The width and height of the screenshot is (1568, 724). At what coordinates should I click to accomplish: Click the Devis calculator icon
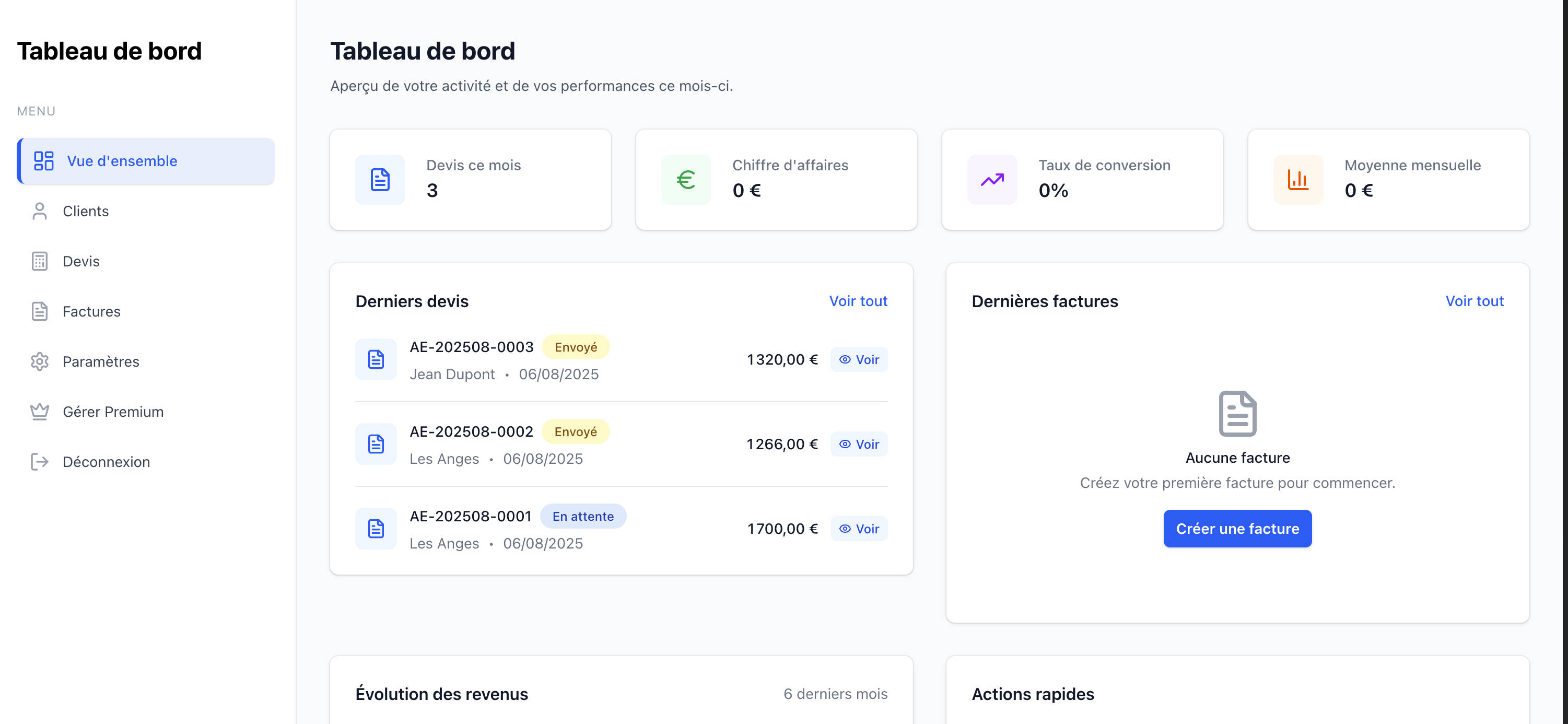click(40, 261)
